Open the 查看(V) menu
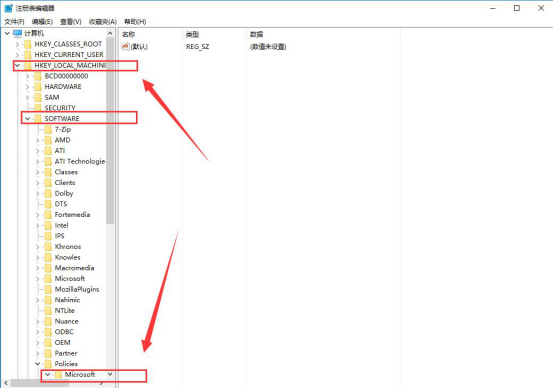 pyautogui.click(x=71, y=22)
